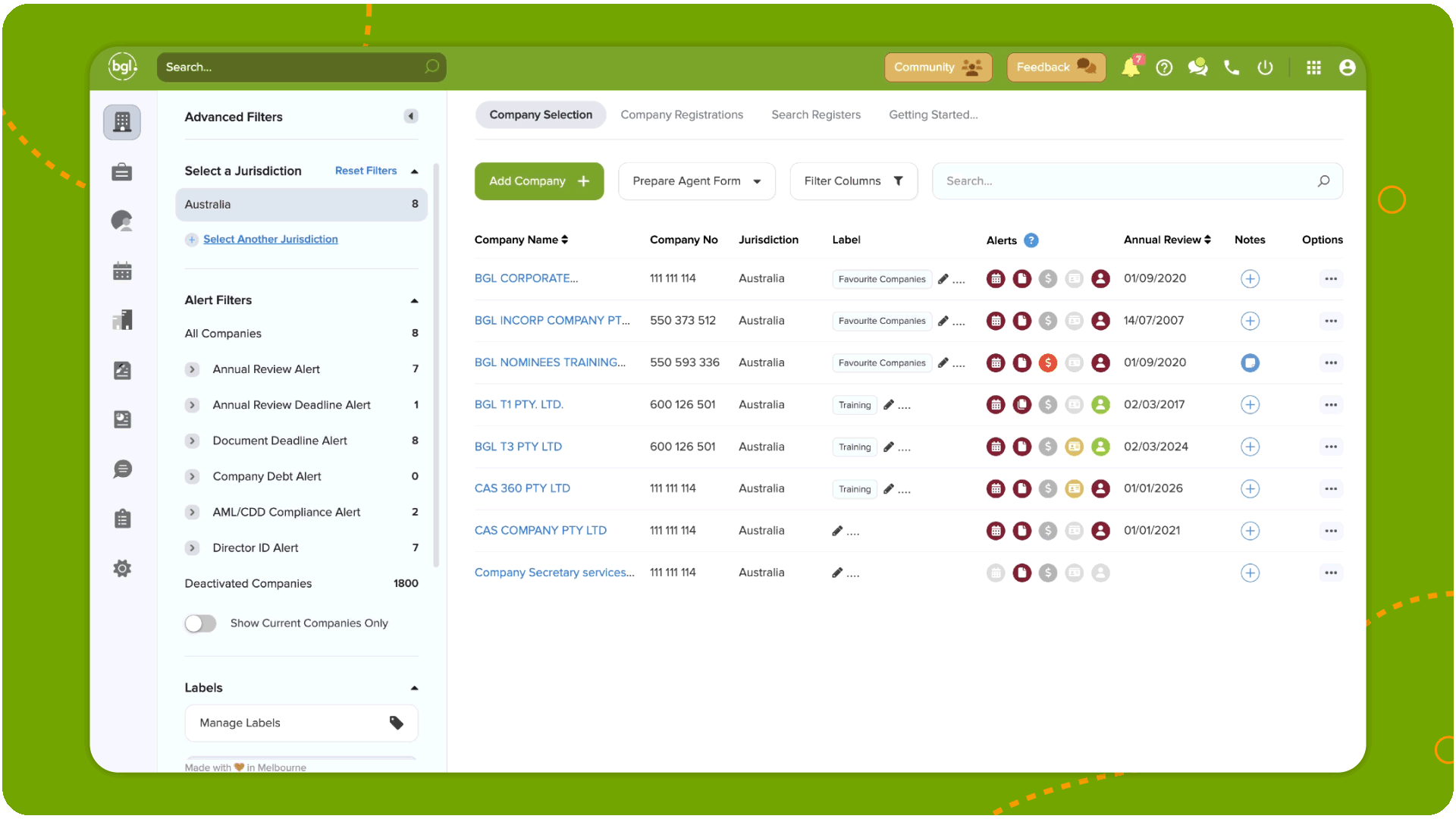Click the Community button
Viewport: 1456px width, 819px height.
pyautogui.click(x=938, y=67)
